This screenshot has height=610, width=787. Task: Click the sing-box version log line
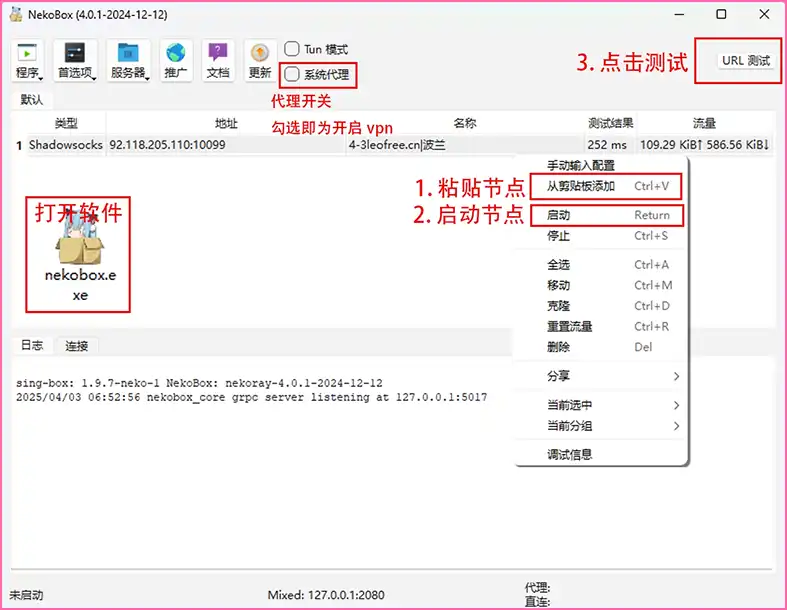[x=199, y=383]
